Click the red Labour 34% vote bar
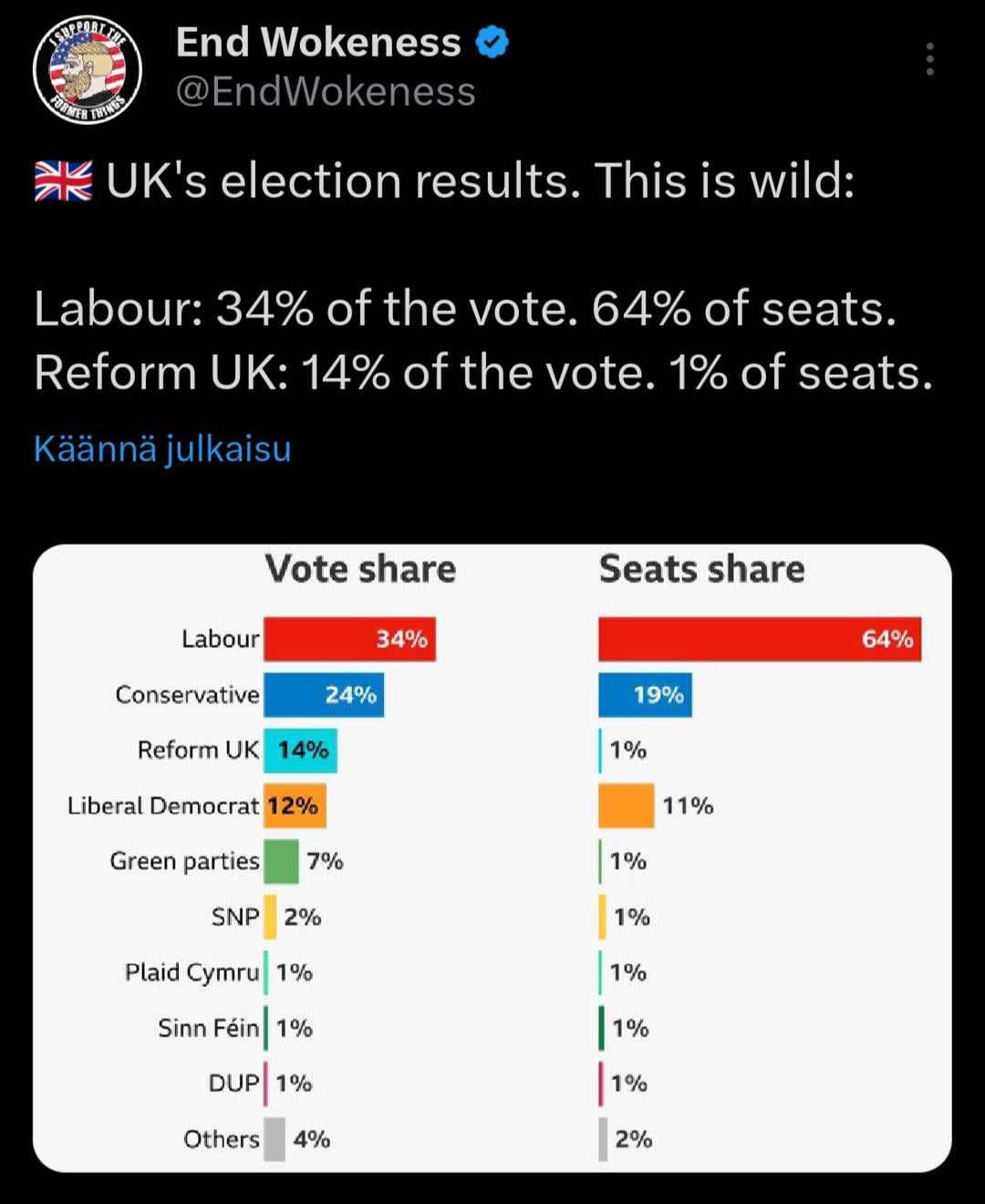The height and width of the screenshot is (1204, 985). [349, 639]
